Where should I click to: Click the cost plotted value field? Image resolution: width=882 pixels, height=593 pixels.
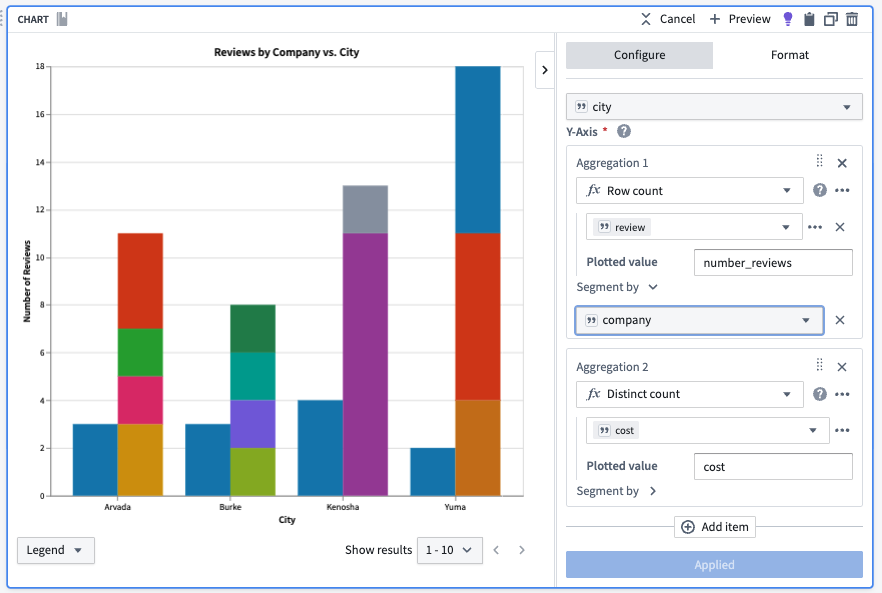click(x=773, y=466)
